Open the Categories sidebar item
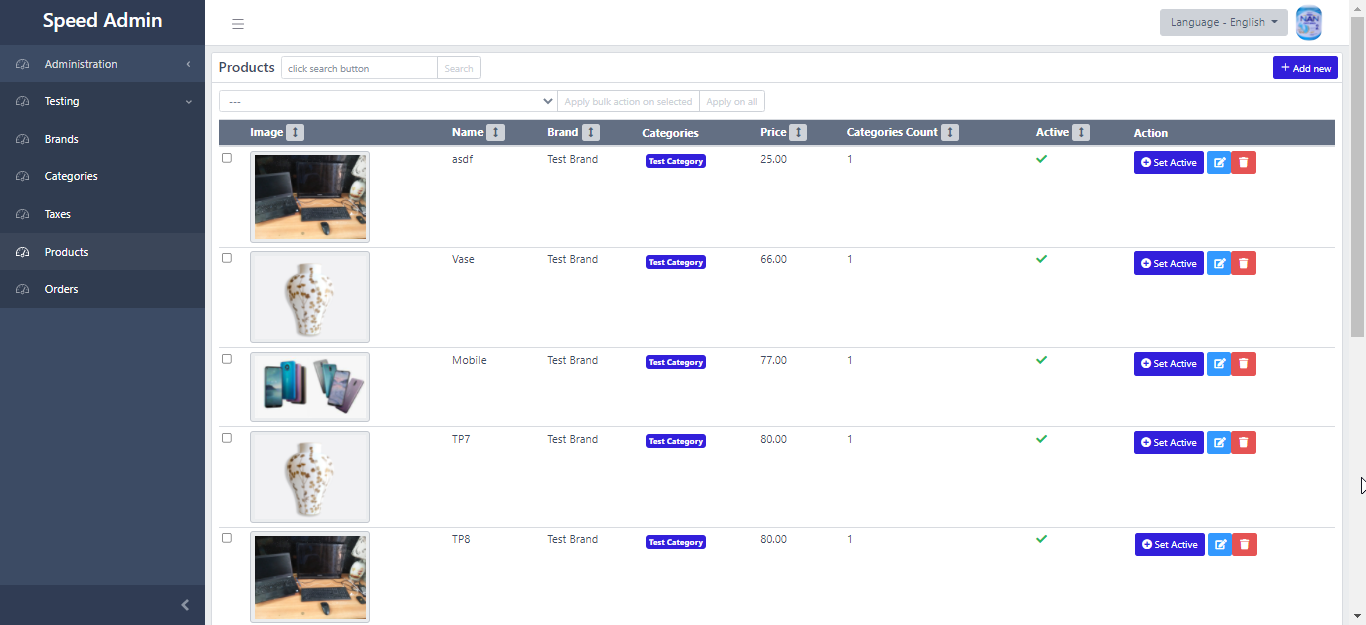 (x=71, y=176)
